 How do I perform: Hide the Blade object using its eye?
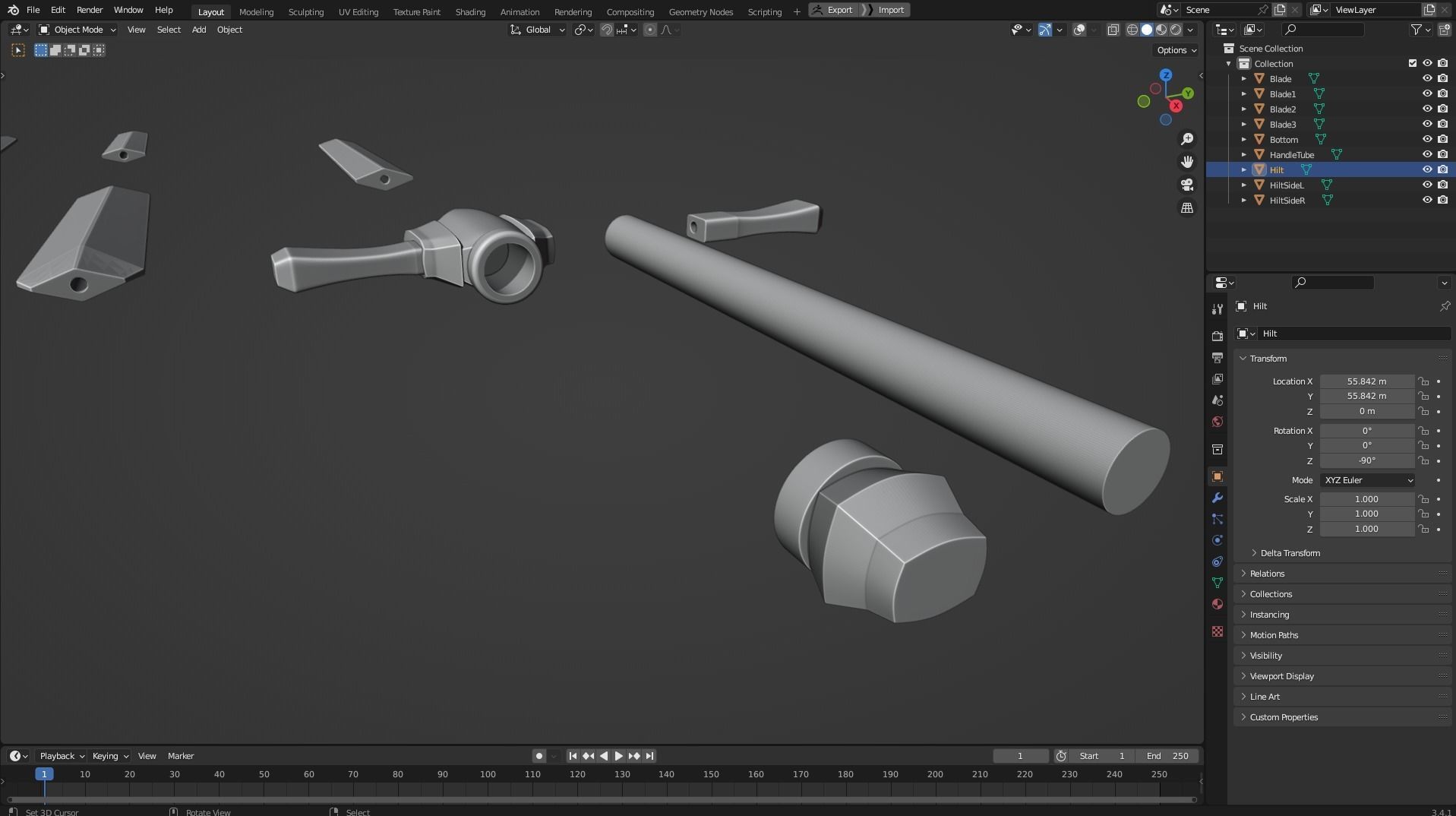(x=1427, y=78)
